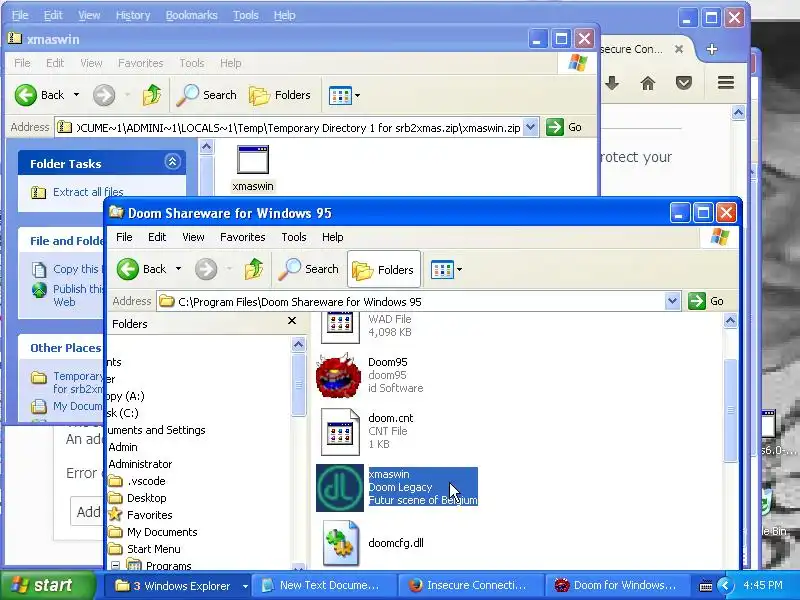Click Back arrow in Doom Shareware window
The width and height of the screenshot is (800, 600).
(x=128, y=269)
